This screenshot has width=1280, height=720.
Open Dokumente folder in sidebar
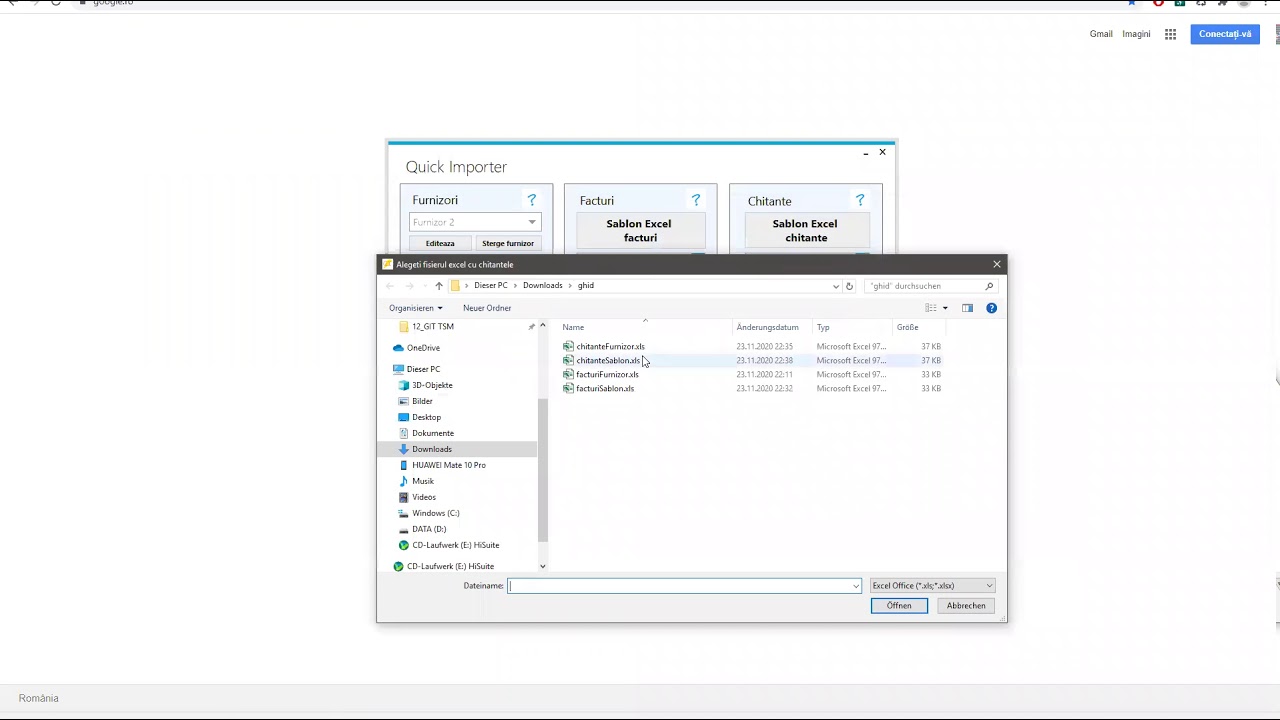click(432, 433)
